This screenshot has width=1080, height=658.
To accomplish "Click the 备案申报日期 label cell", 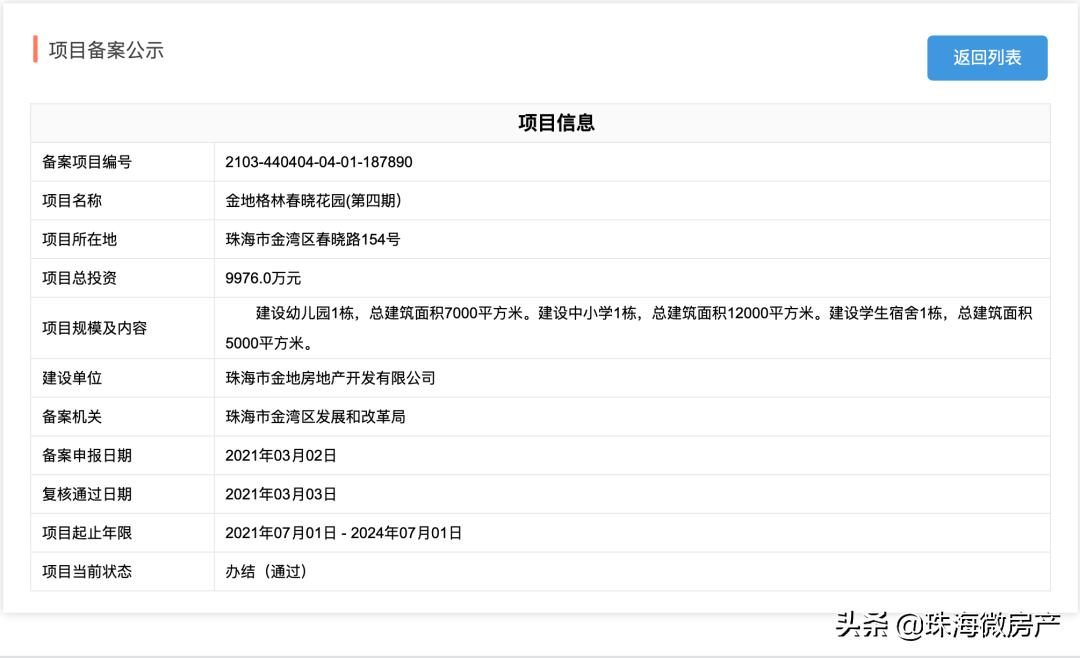I will pyautogui.click(x=123, y=455).
